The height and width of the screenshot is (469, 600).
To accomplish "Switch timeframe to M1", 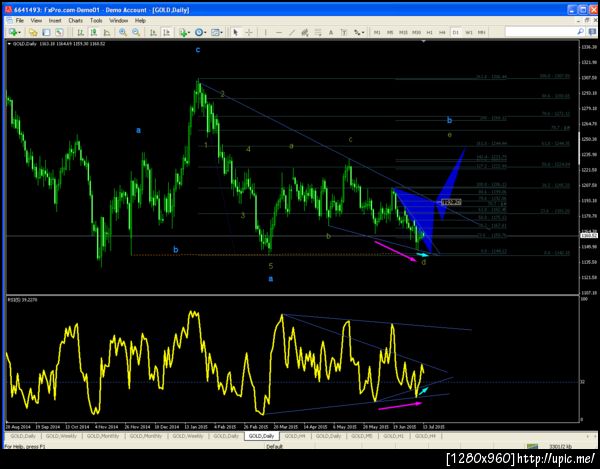I will tap(377, 33).
